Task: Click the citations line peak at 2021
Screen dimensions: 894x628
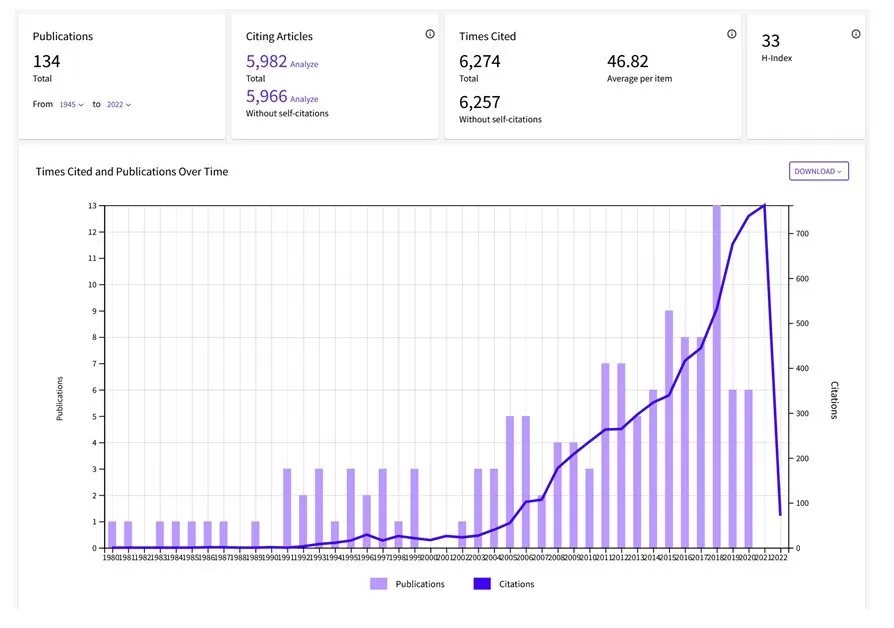Action: pyautogui.click(x=765, y=206)
